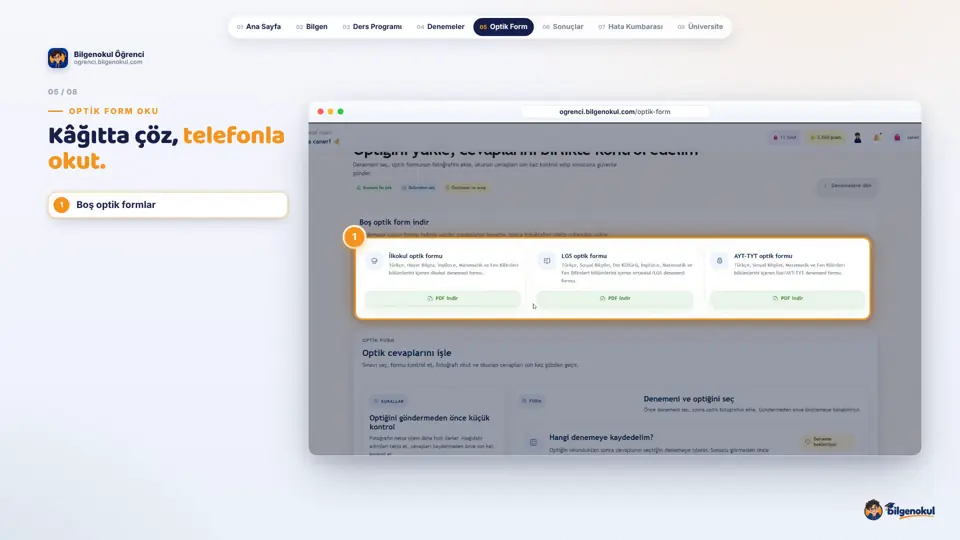
Task: Click the Deneme bekleniyor status badge
Action: tap(827, 441)
